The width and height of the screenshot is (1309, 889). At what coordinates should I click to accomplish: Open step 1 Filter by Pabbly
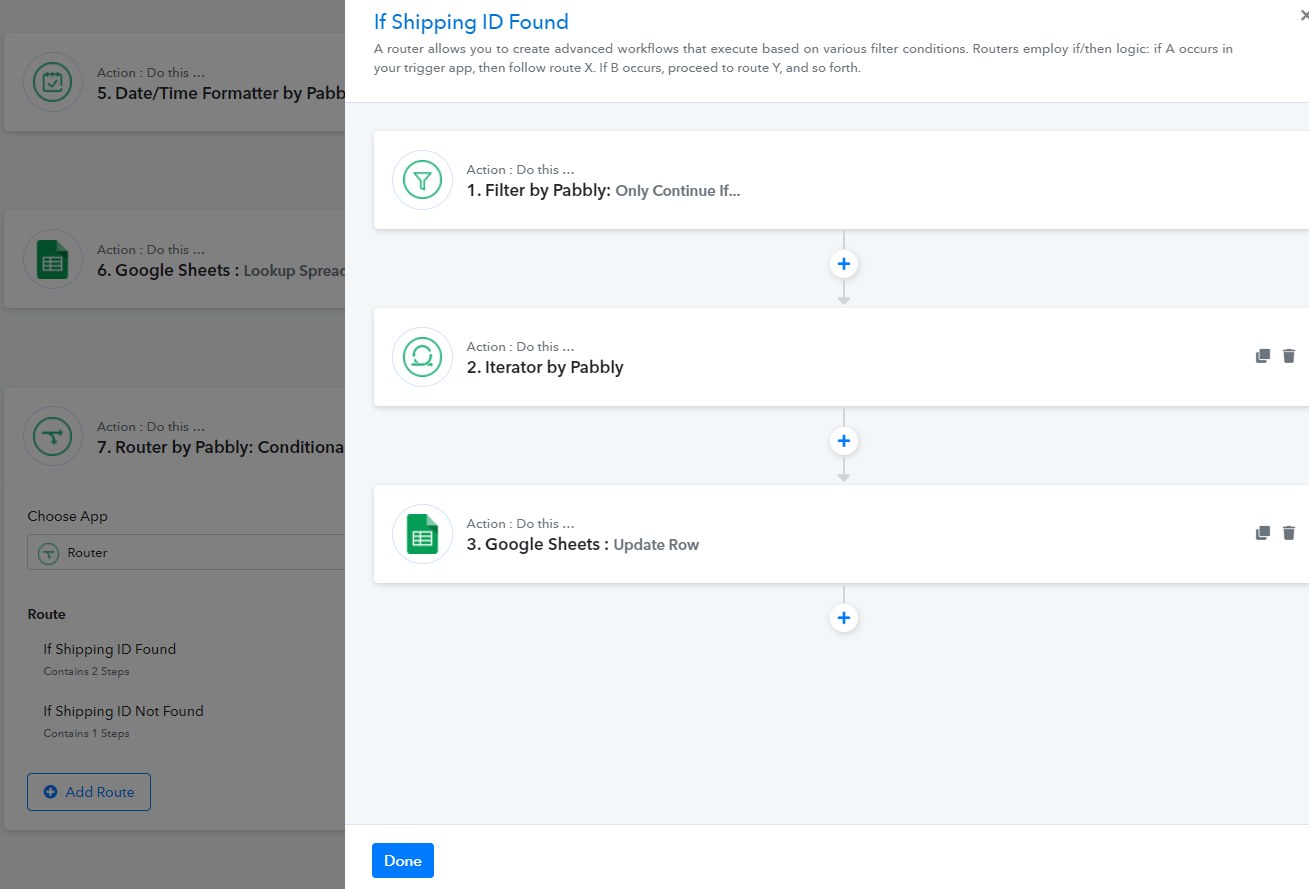coord(841,180)
